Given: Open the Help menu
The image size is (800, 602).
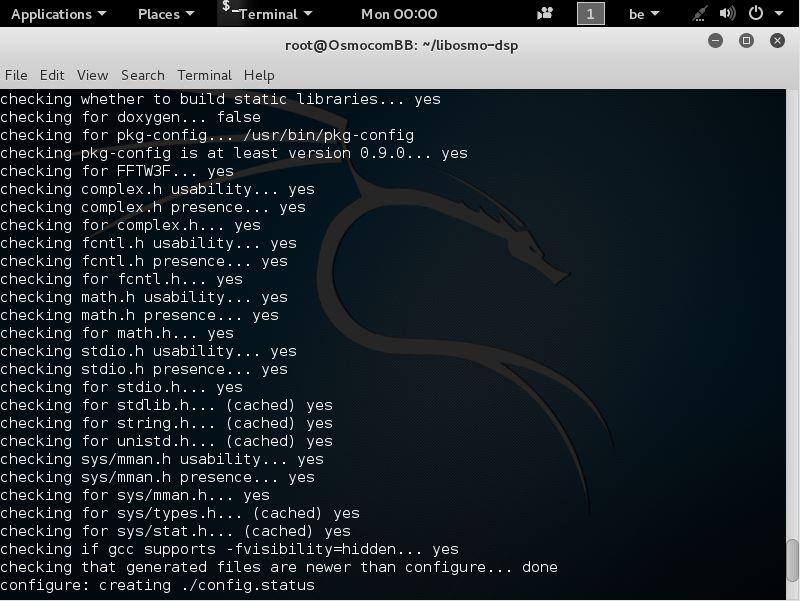Looking at the screenshot, I should click(259, 76).
